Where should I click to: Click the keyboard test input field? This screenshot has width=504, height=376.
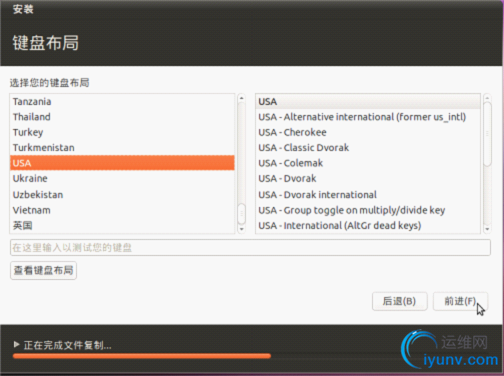[x=250, y=248]
